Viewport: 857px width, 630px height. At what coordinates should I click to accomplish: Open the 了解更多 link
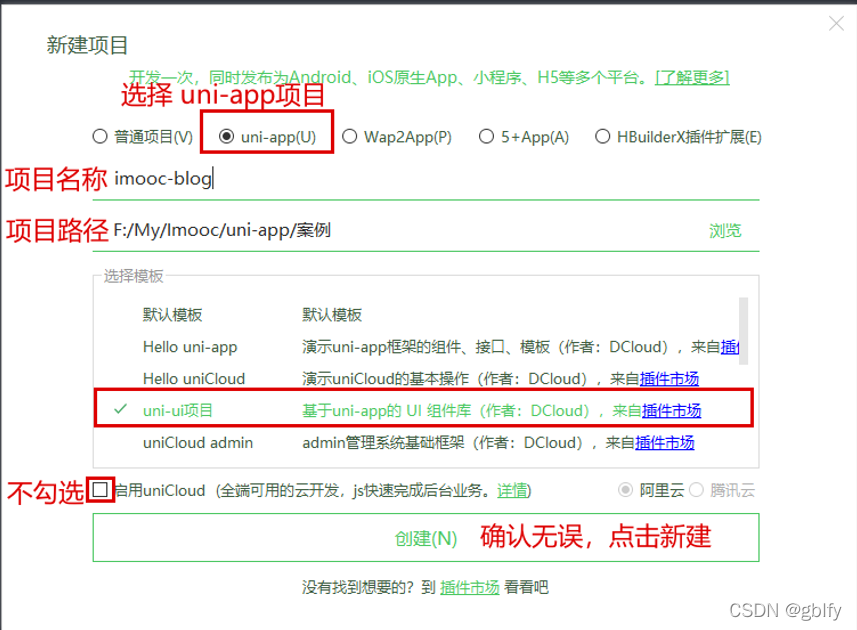coord(691,76)
